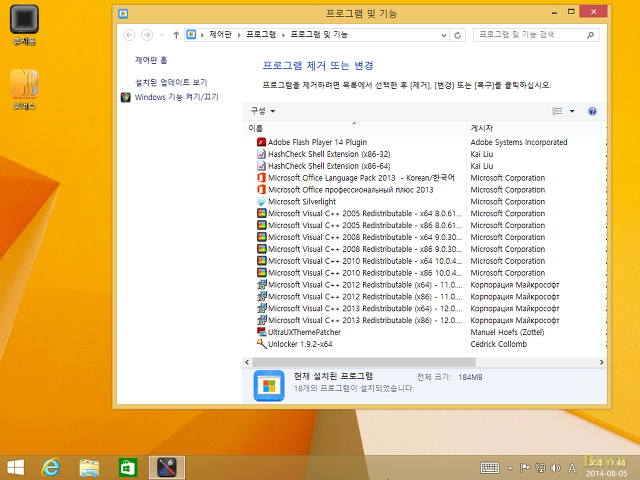The image size is (640, 480).
Task: Click icon of Visual C++ 2008 x86 entry
Action: pos(262,249)
